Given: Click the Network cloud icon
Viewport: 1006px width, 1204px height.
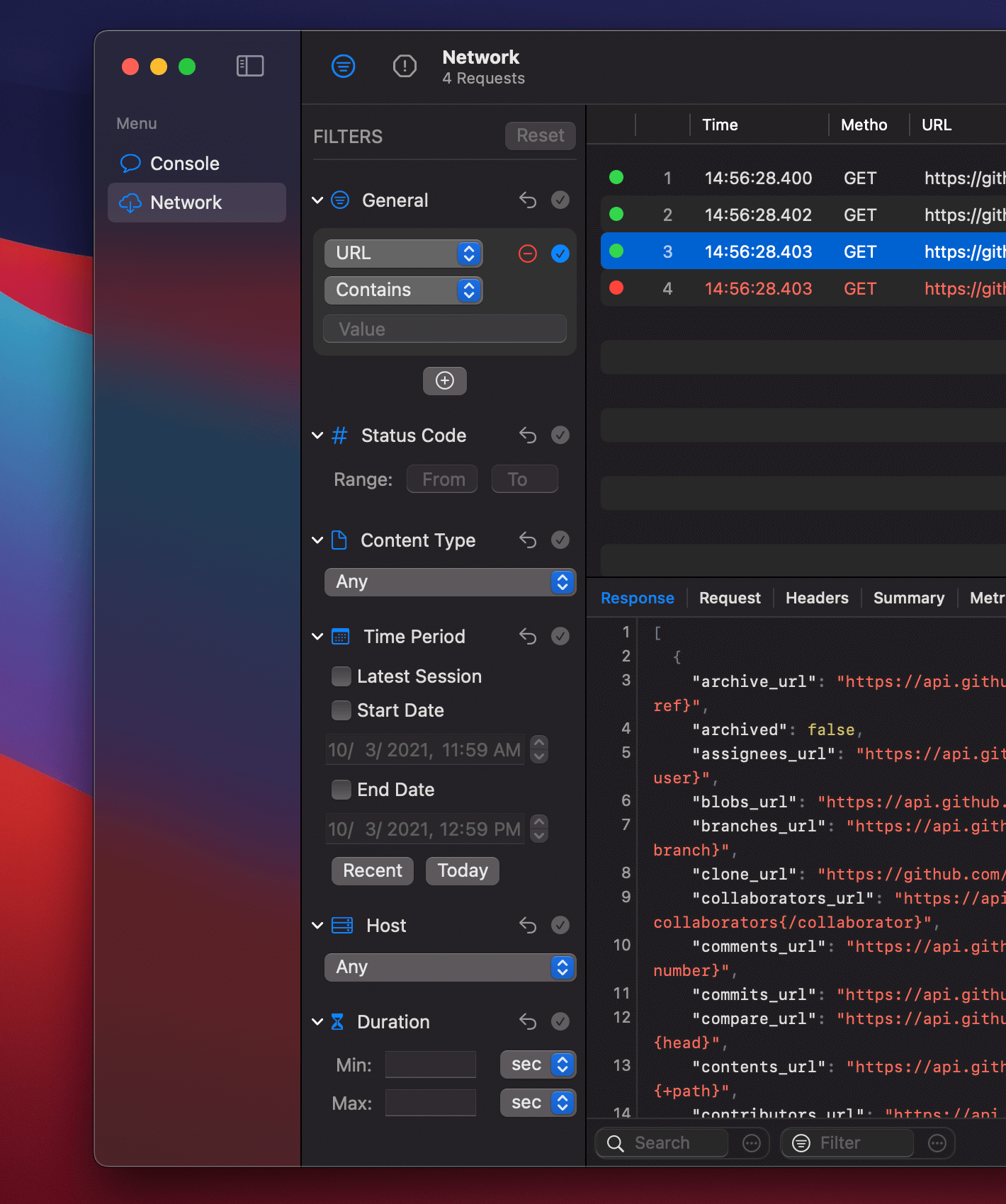Looking at the screenshot, I should point(130,203).
